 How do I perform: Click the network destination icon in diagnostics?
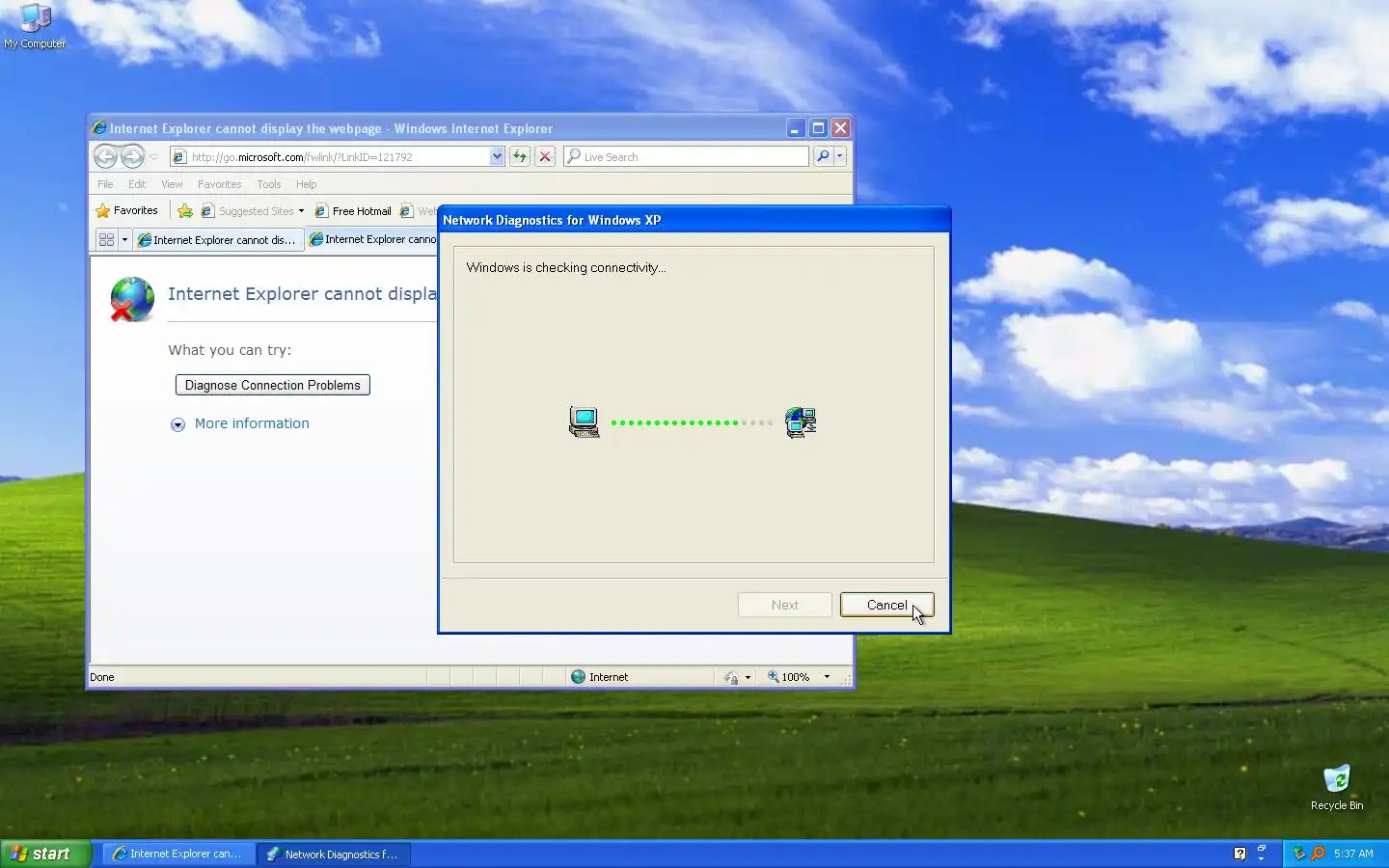pos(801,421)
